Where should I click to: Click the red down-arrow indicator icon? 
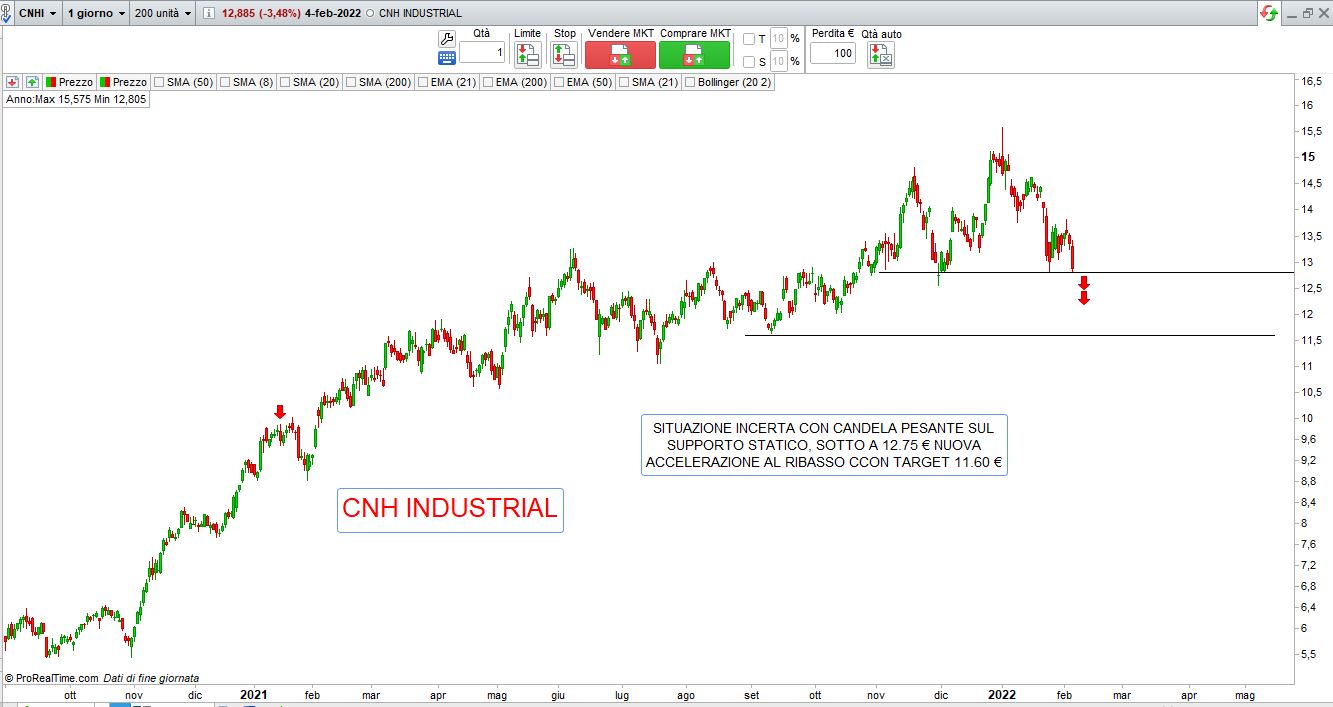[13, 82]
